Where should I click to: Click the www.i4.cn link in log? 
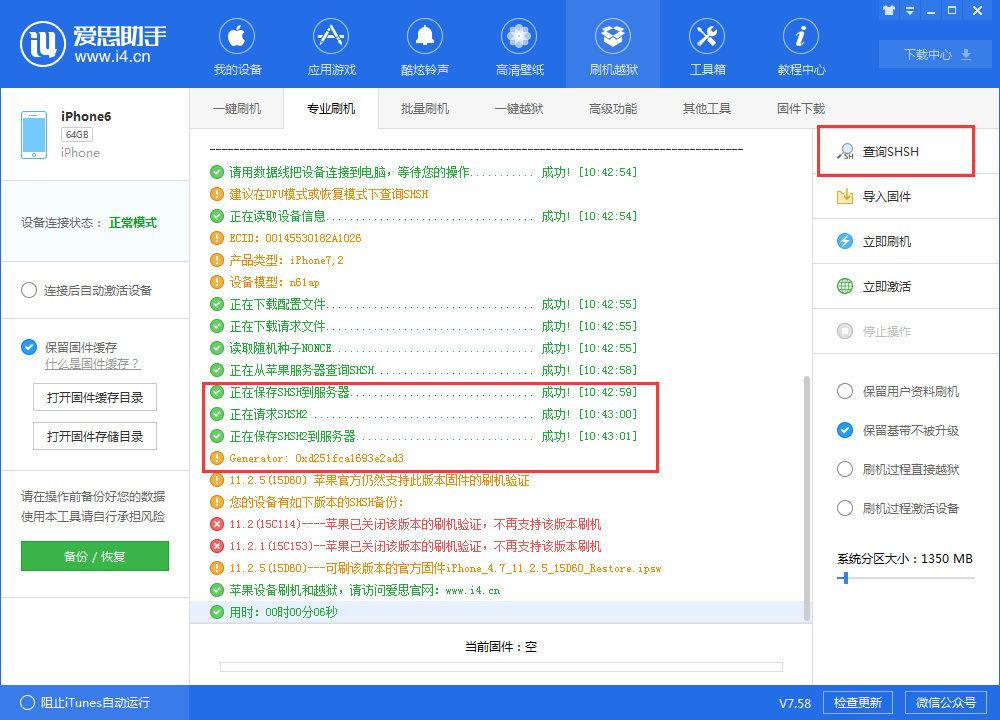(473, 591)
